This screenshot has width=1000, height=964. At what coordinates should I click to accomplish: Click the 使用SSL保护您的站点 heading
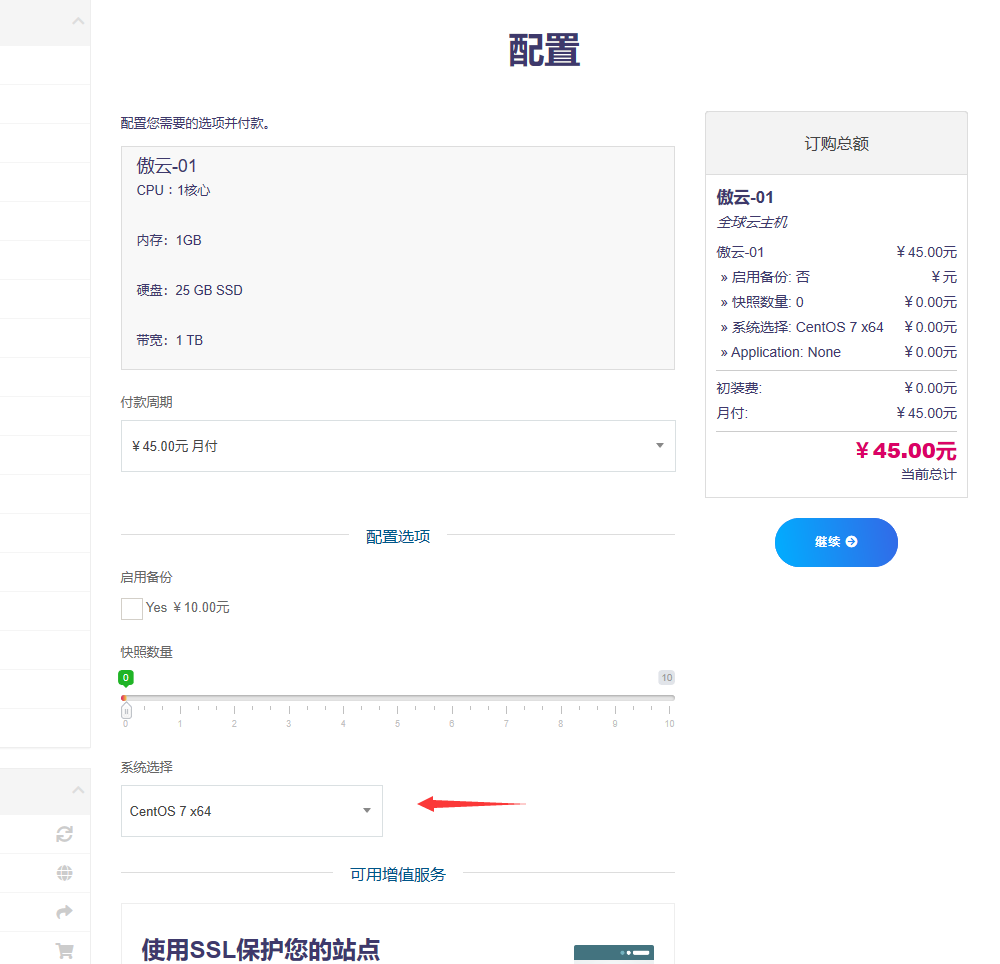point(260,949)
